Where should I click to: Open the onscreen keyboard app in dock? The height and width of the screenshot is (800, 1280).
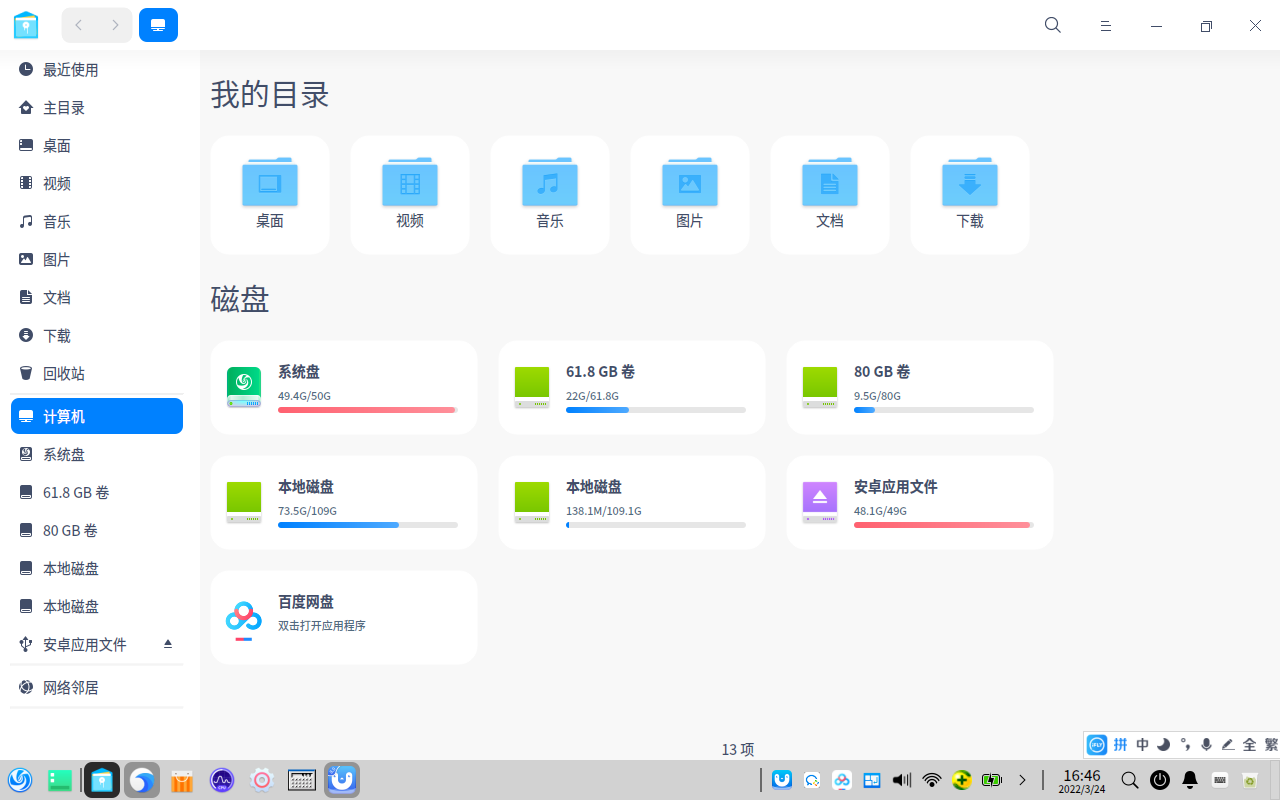[x=302, y=780]
